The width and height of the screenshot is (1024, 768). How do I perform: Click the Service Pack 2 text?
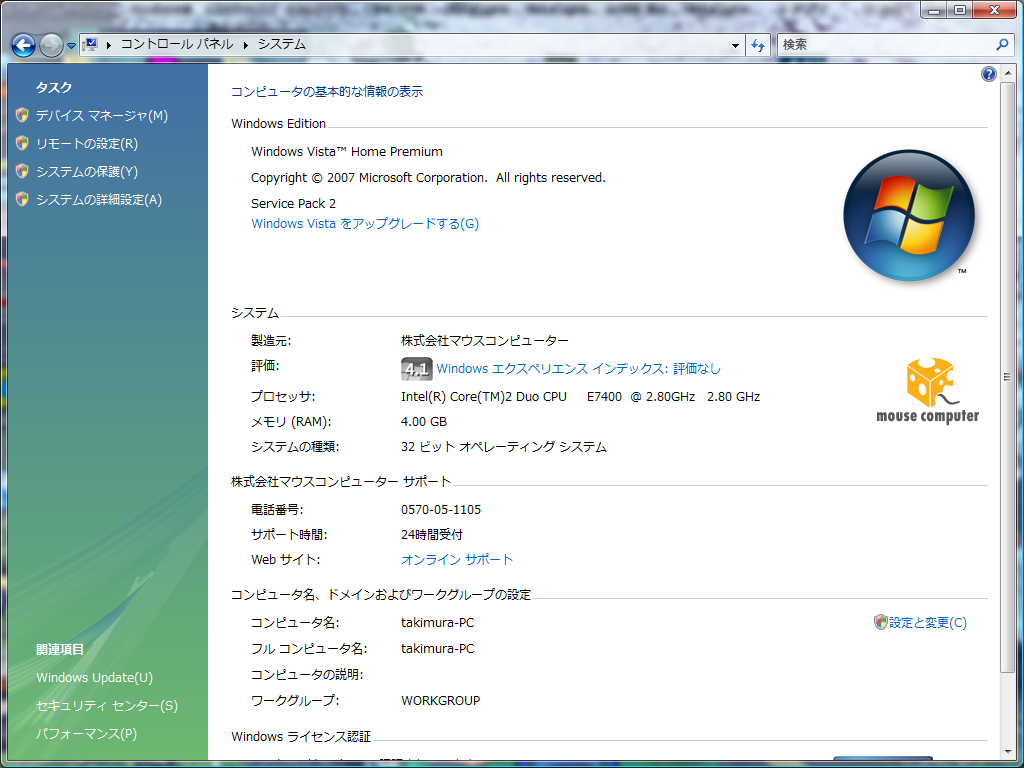[293, 204]
